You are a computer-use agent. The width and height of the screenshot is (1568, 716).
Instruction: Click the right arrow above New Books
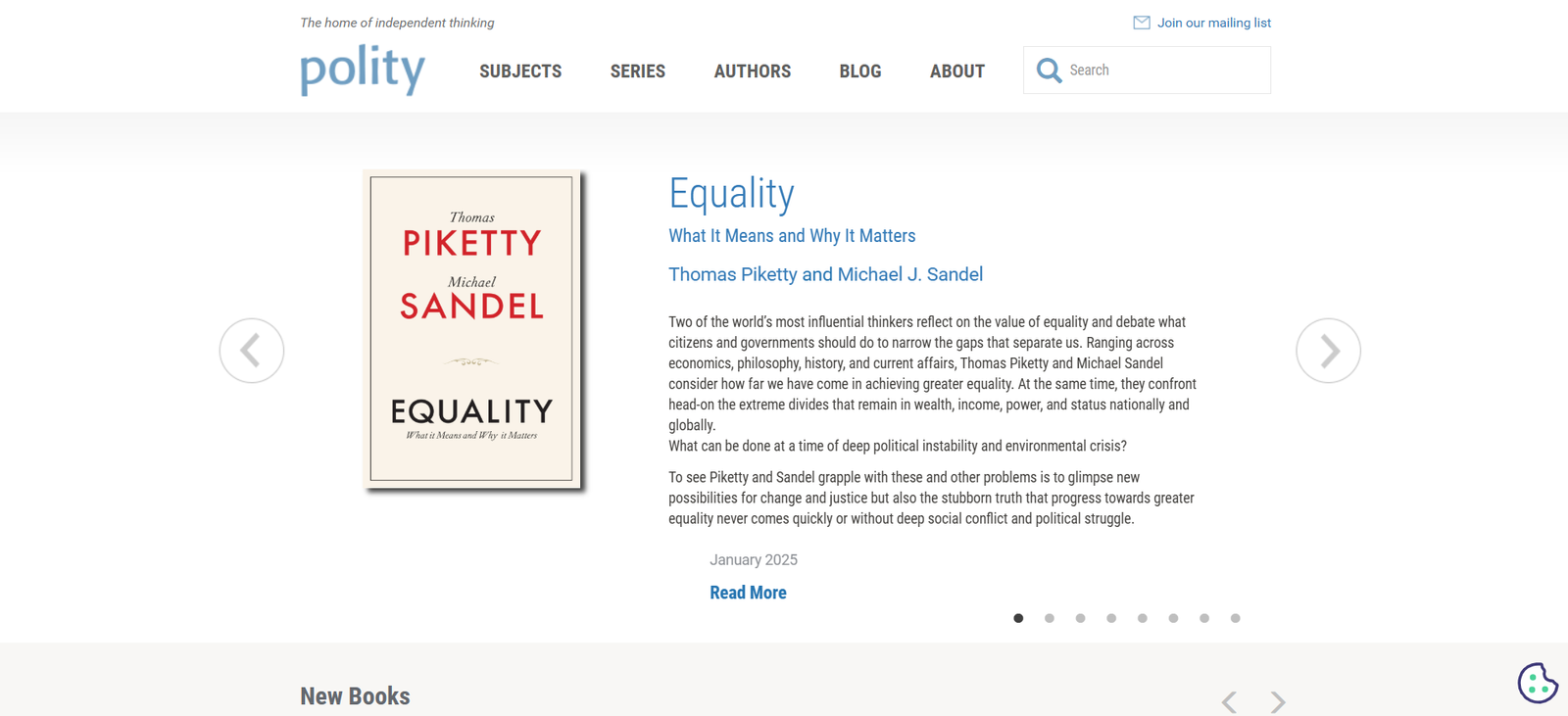click(x=1277, y=701)
